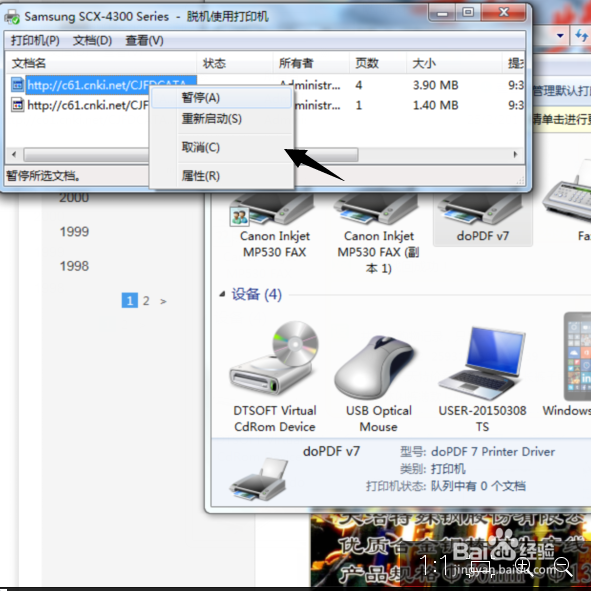Click the 3.90 MB size cell

pyautogui.click(x=435, y=85)
